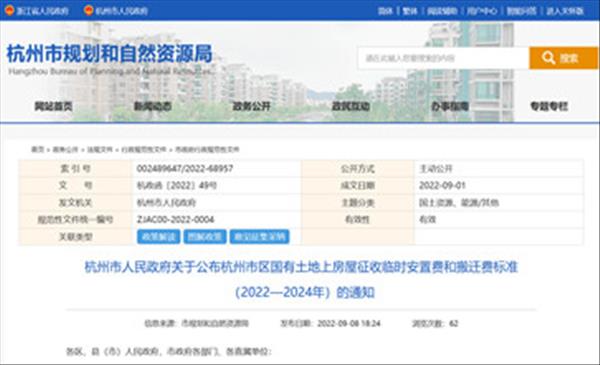The height and width of the screenshot is (365, 600).
Task: Select validity value 有效
Action: 427,220
